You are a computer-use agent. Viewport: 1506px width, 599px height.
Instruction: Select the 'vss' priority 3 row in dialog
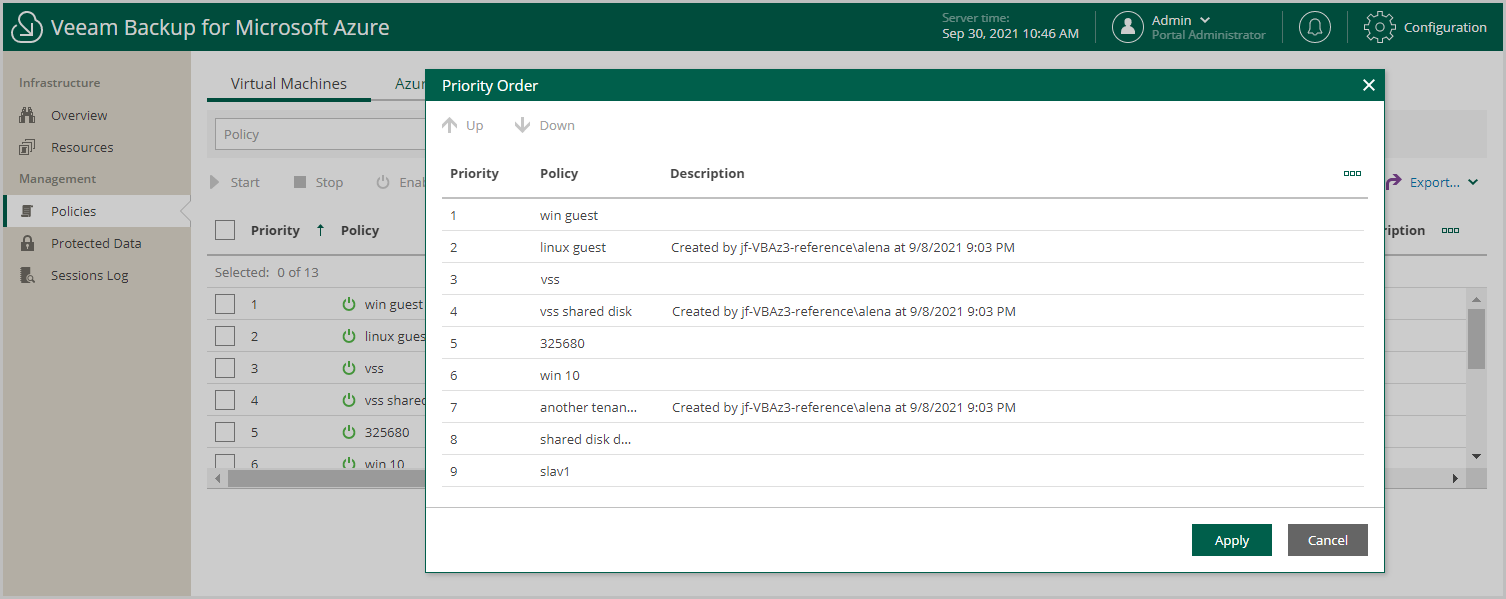pos(903,279)
